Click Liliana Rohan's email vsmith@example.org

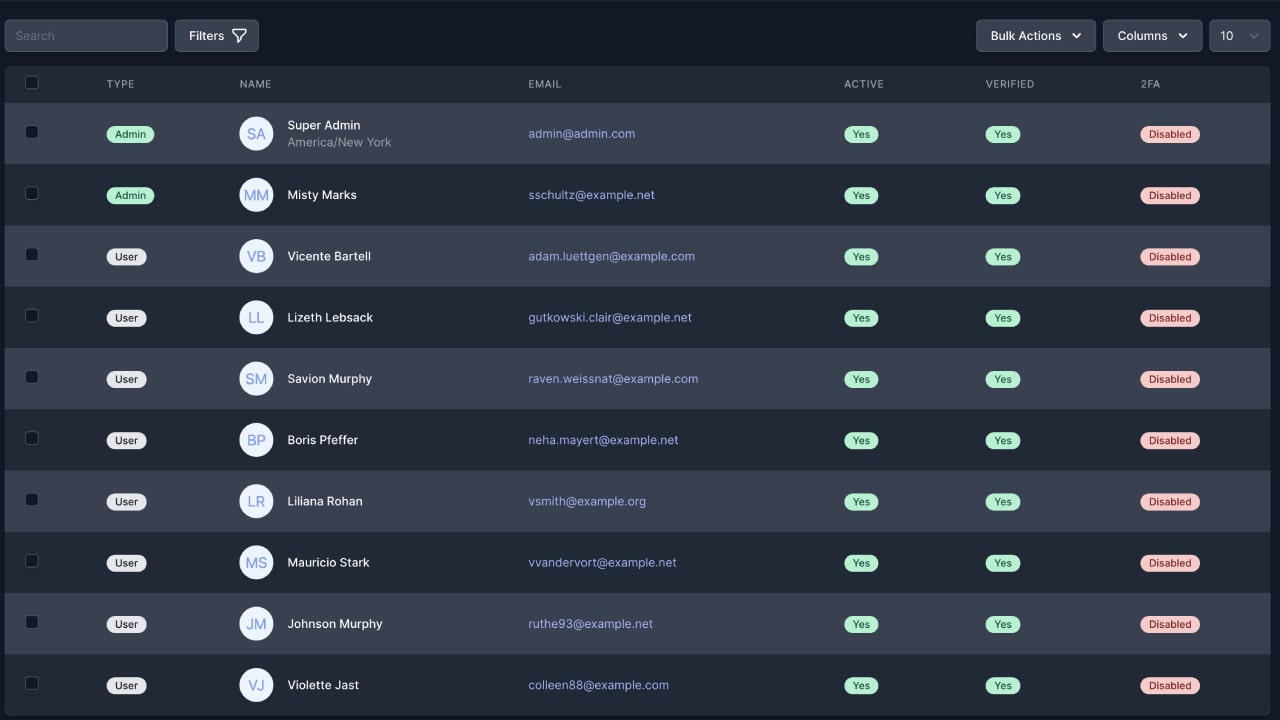click(587, 501)
